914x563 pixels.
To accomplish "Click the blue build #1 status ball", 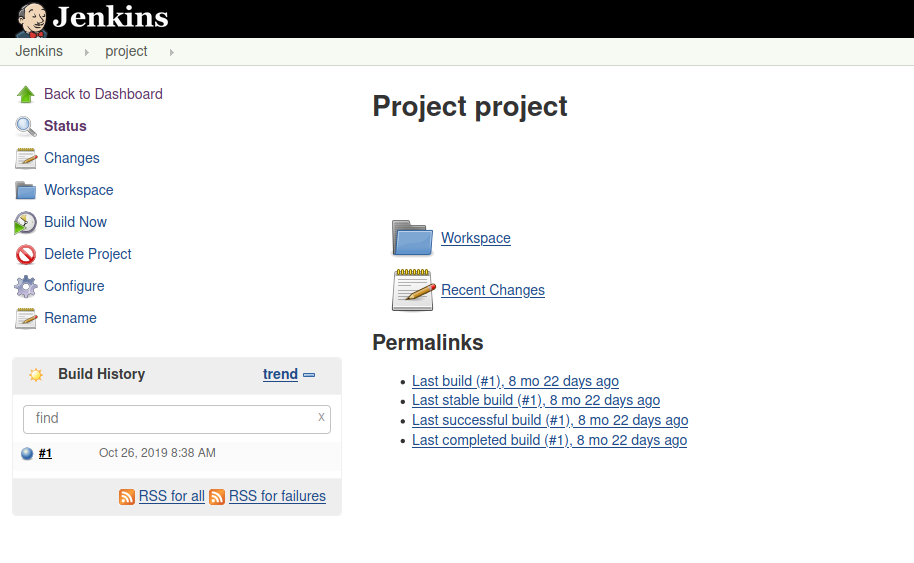I will click(x=27, y=453).
